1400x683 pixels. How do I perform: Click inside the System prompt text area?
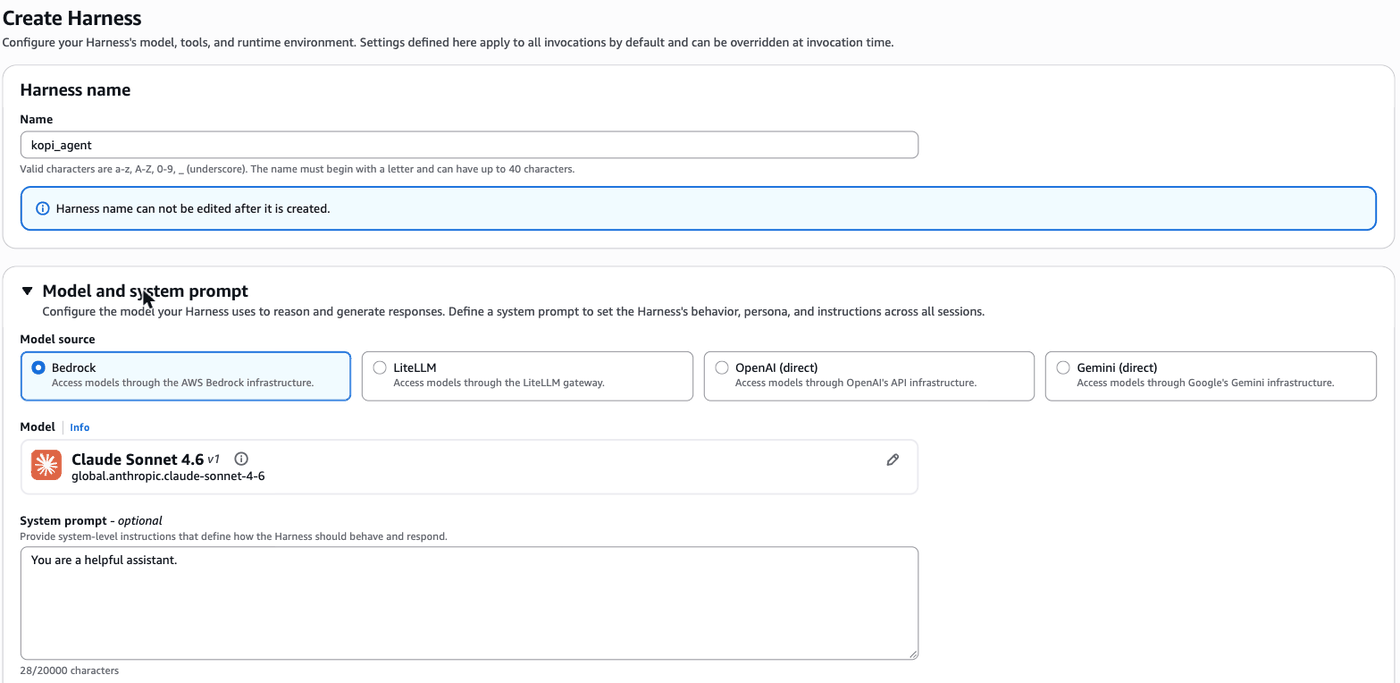[469, 603]
